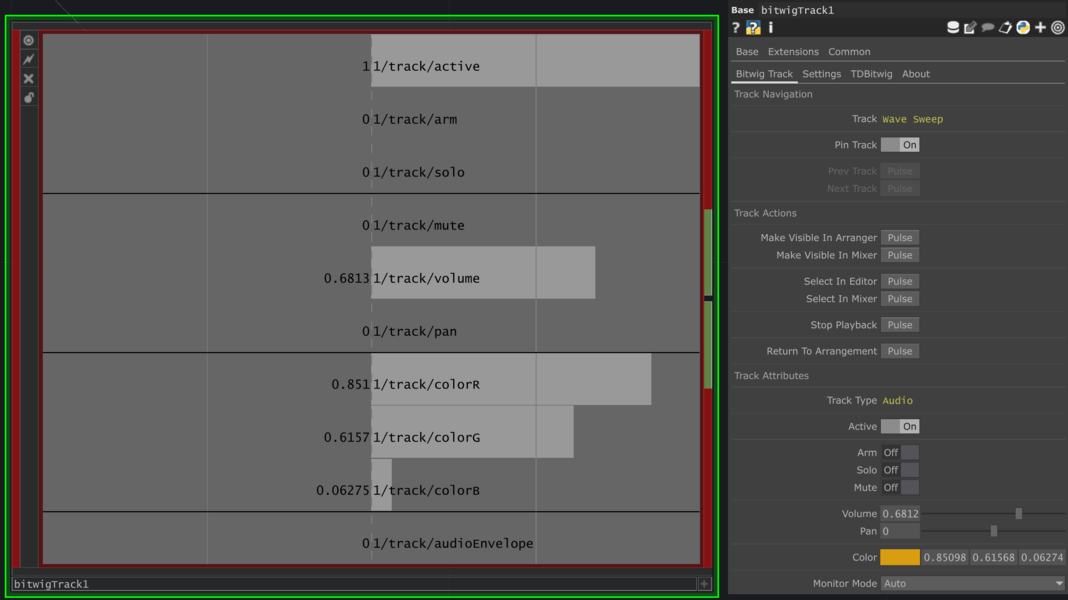Open Python help icon in parameter header

tap(753, 28)
